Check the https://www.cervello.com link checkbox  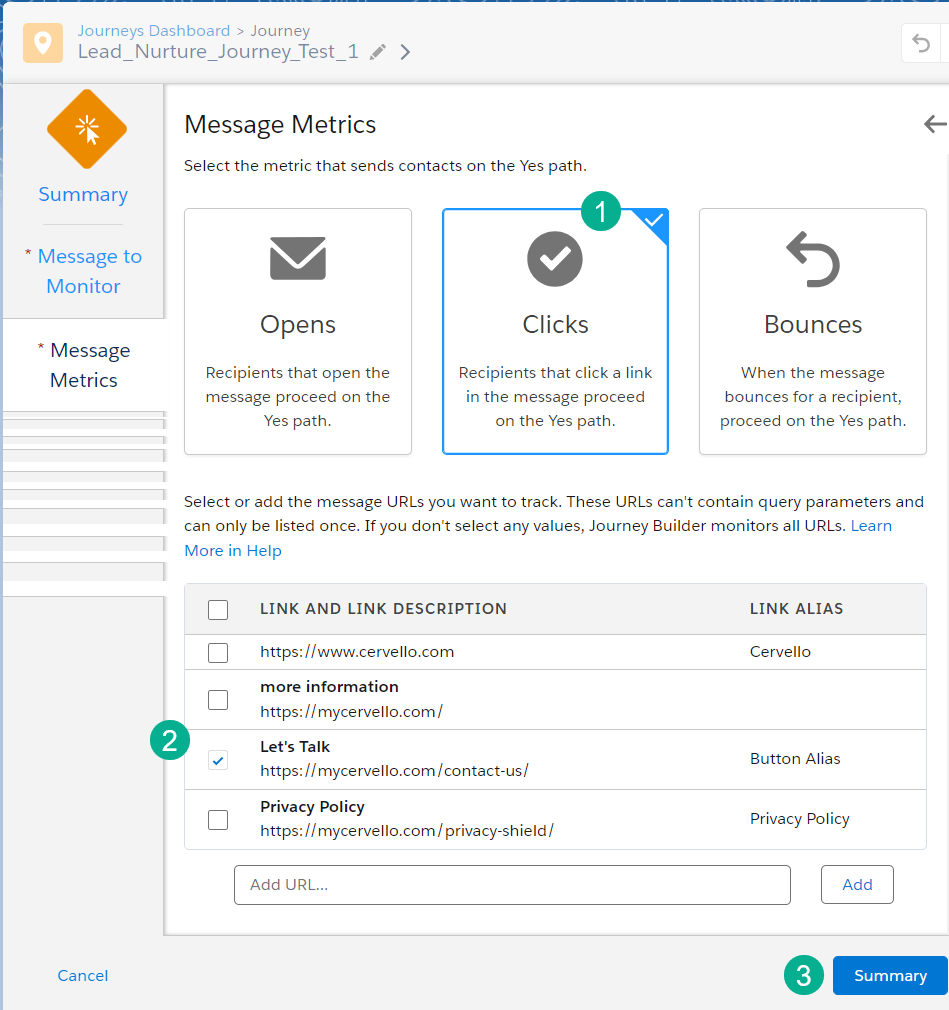tap(218, 652)
